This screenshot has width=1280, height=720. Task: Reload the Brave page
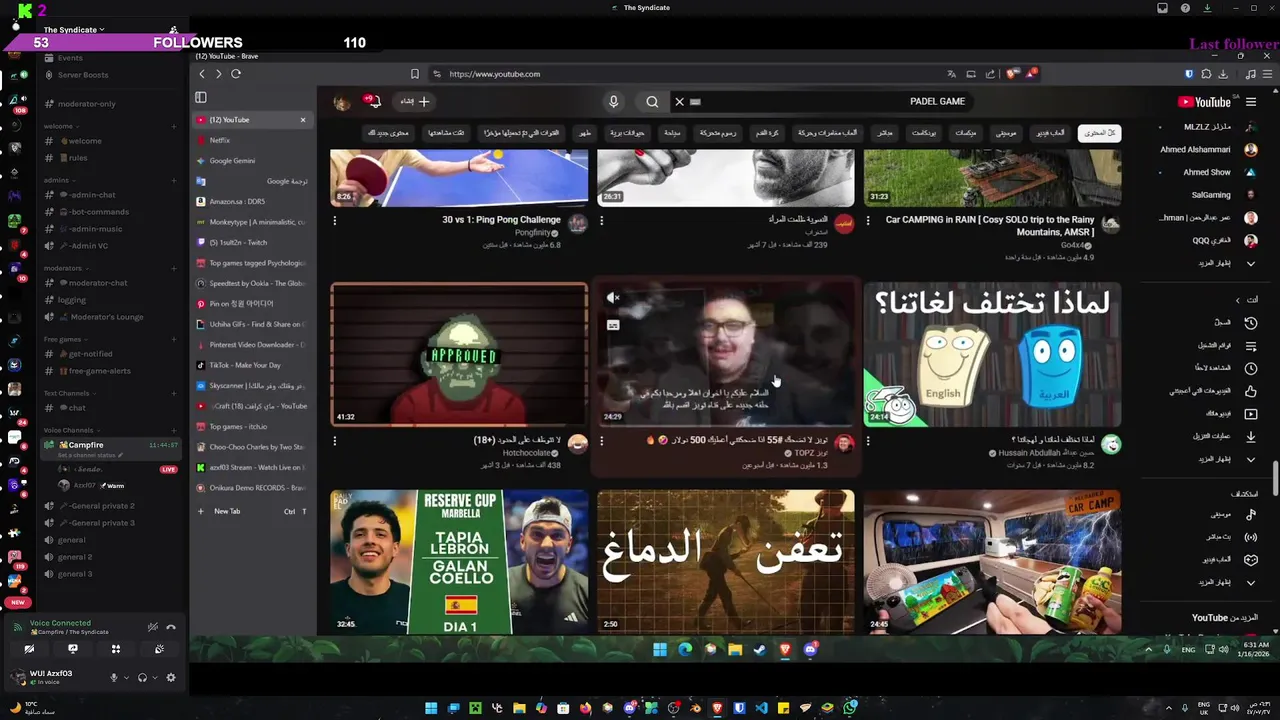(236, 74)
